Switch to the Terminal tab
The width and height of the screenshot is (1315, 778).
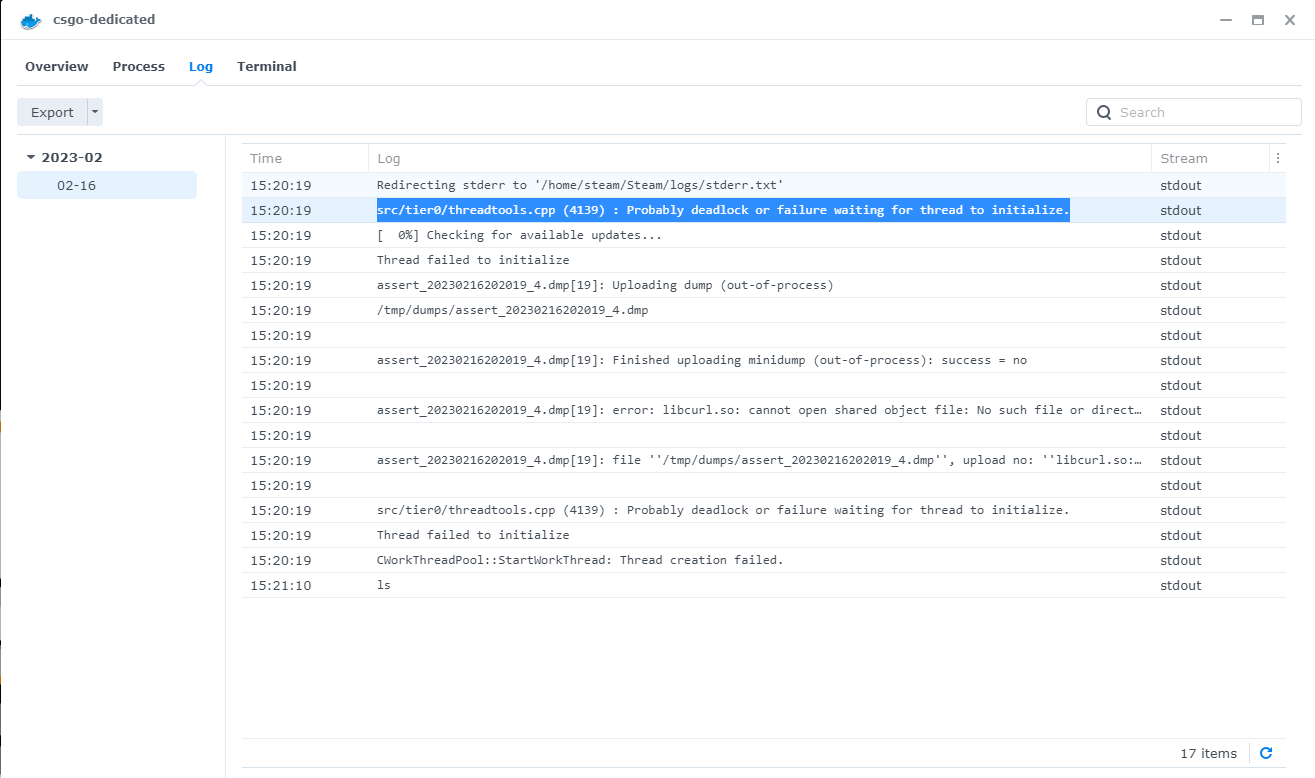click(x=266, y=66)
